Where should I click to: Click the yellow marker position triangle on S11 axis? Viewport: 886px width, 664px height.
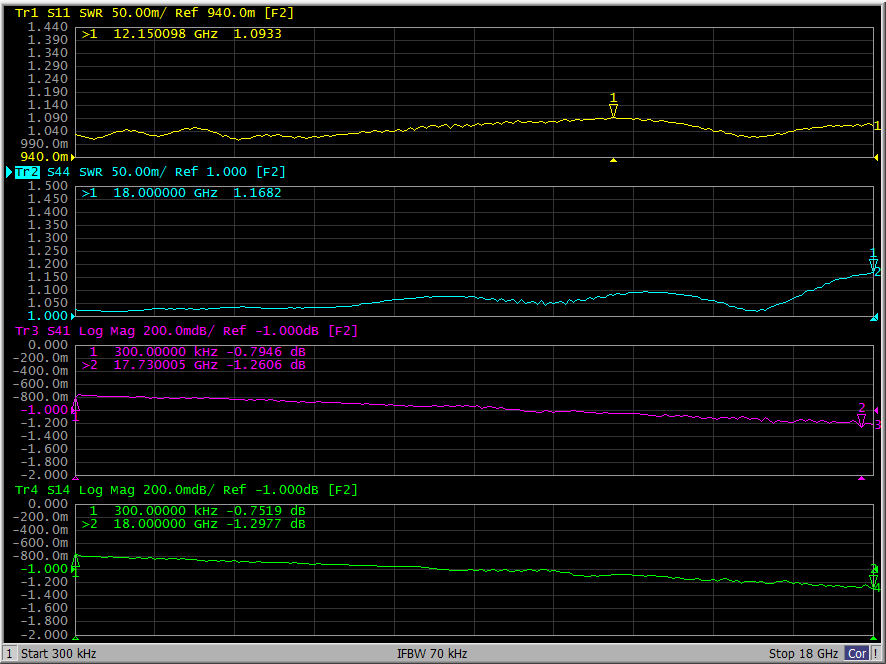tap(614, 160)
